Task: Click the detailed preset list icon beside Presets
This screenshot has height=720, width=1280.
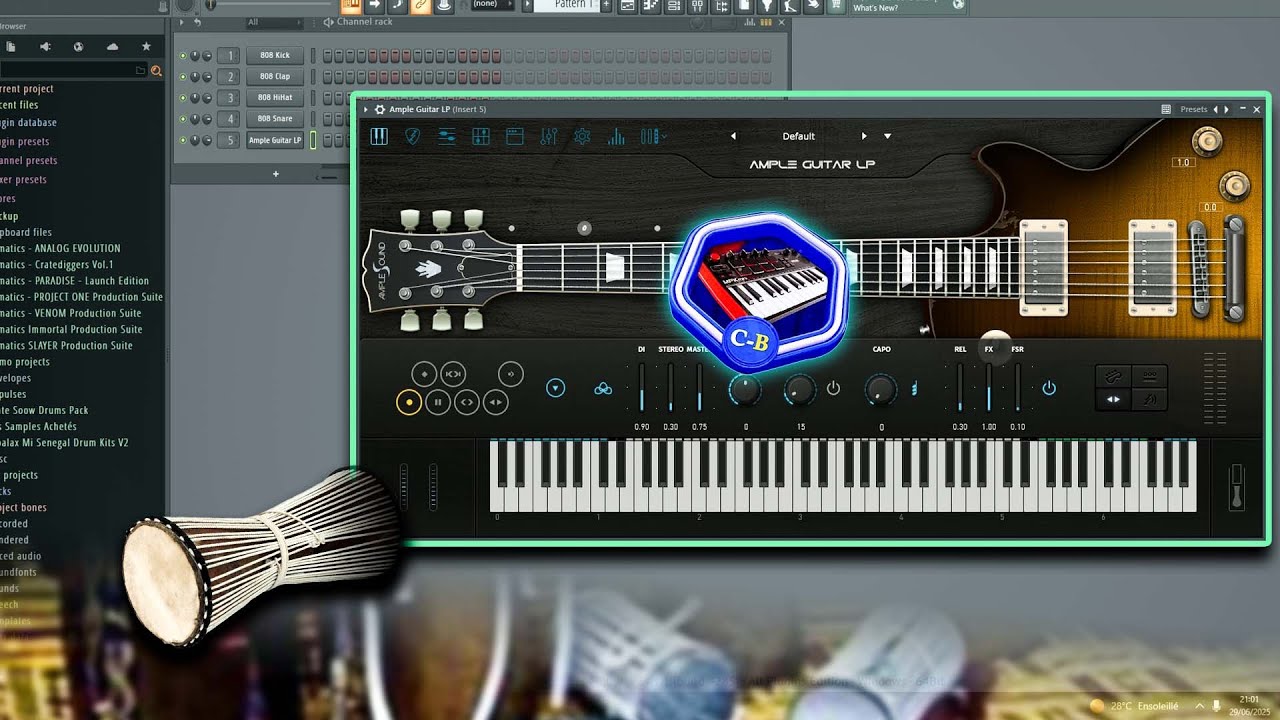Action: coord(1166,109)
